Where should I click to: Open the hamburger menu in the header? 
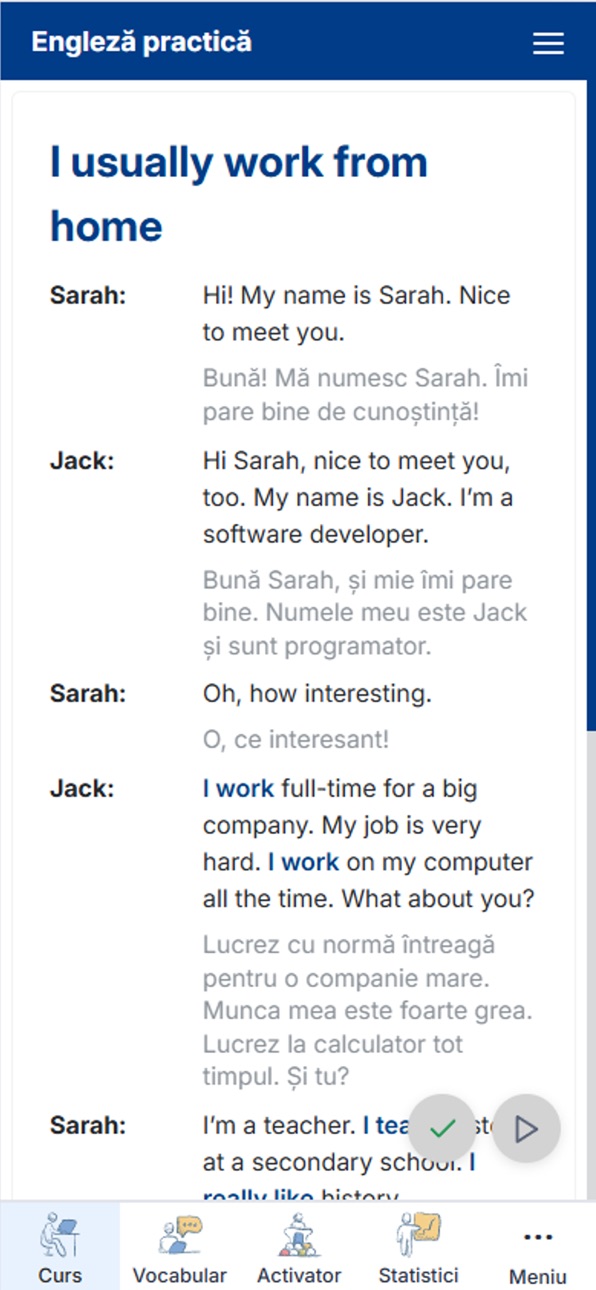(x=548, y=43)
